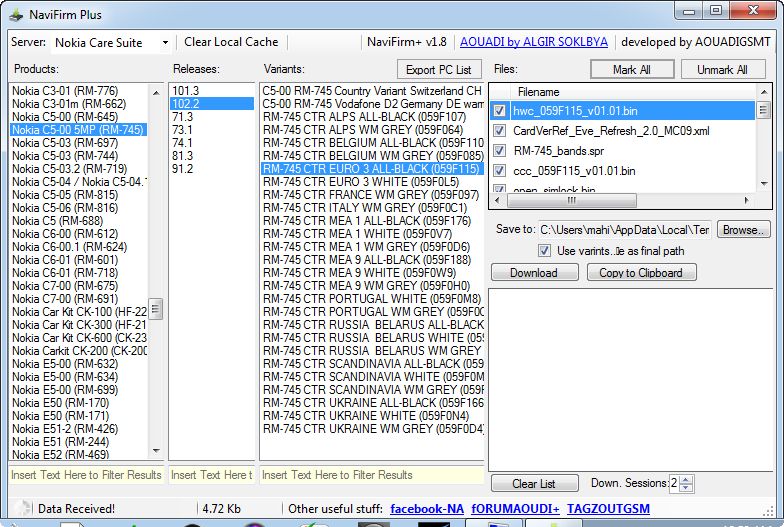The image size is (784, 527).
Task: Select release 74.1
Action: click(212, 142)
